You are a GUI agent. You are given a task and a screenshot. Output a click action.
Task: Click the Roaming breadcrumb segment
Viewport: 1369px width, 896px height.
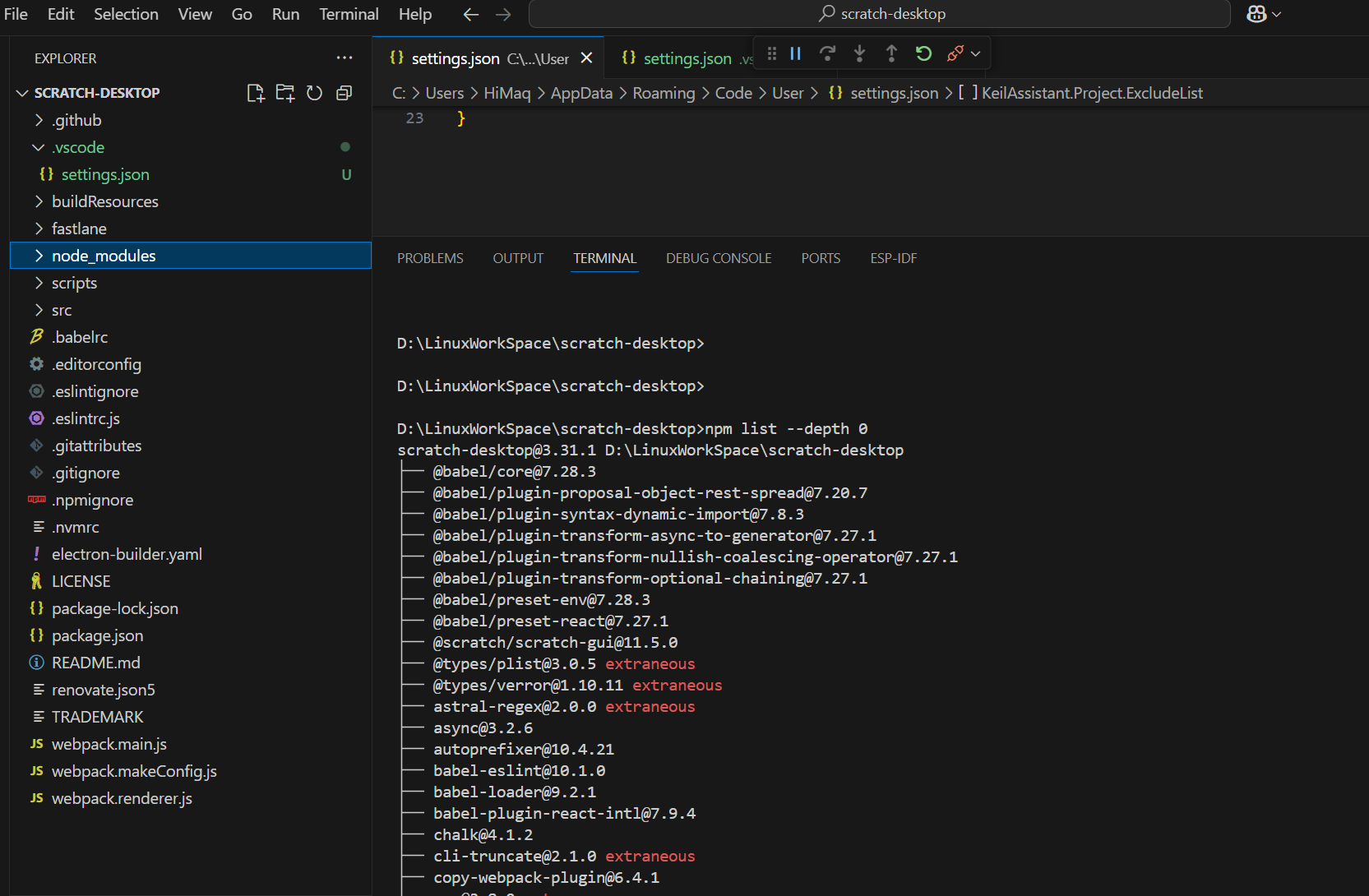point(664,93)
